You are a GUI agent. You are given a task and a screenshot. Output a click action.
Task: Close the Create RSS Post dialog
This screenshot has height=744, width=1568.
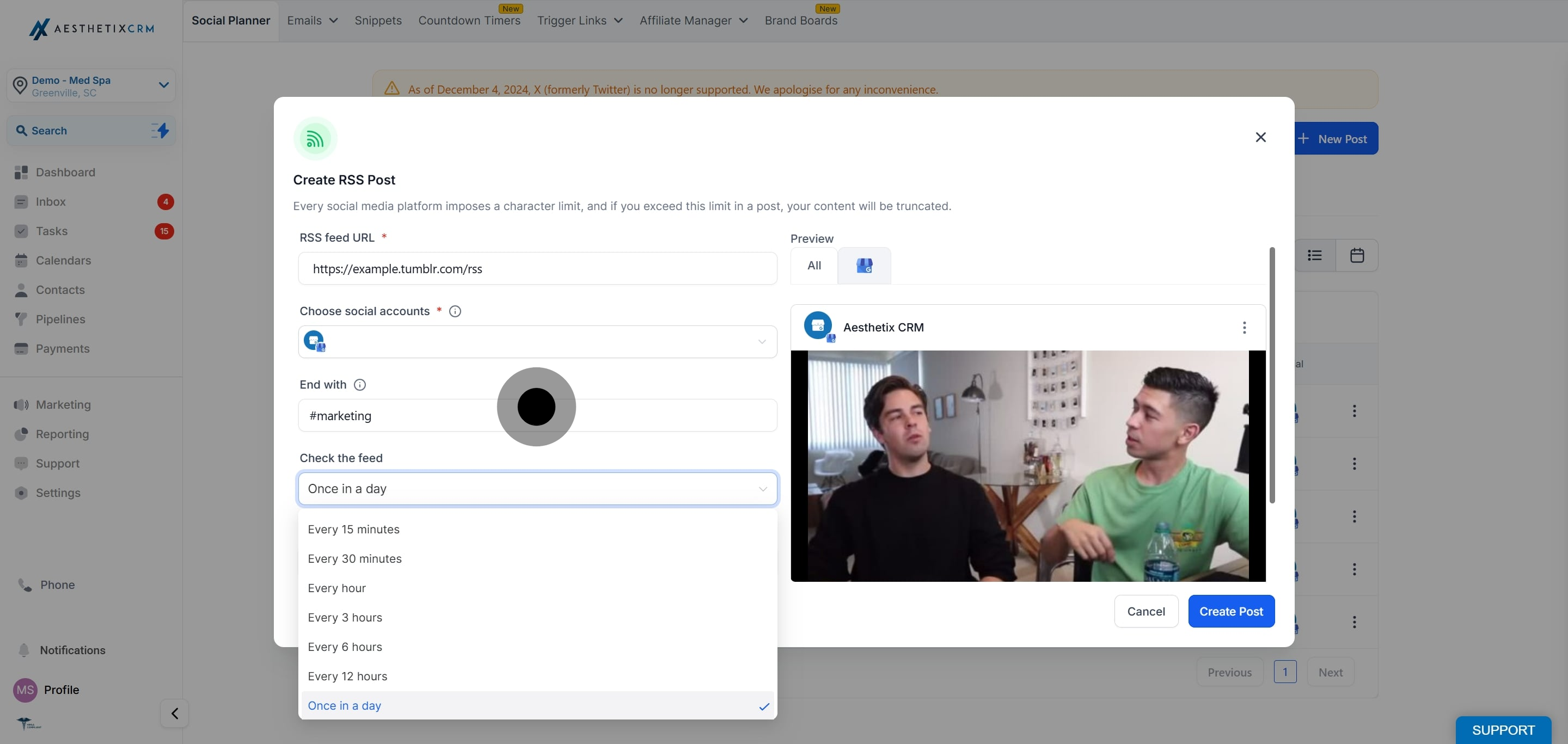[x=1260, y=138]
